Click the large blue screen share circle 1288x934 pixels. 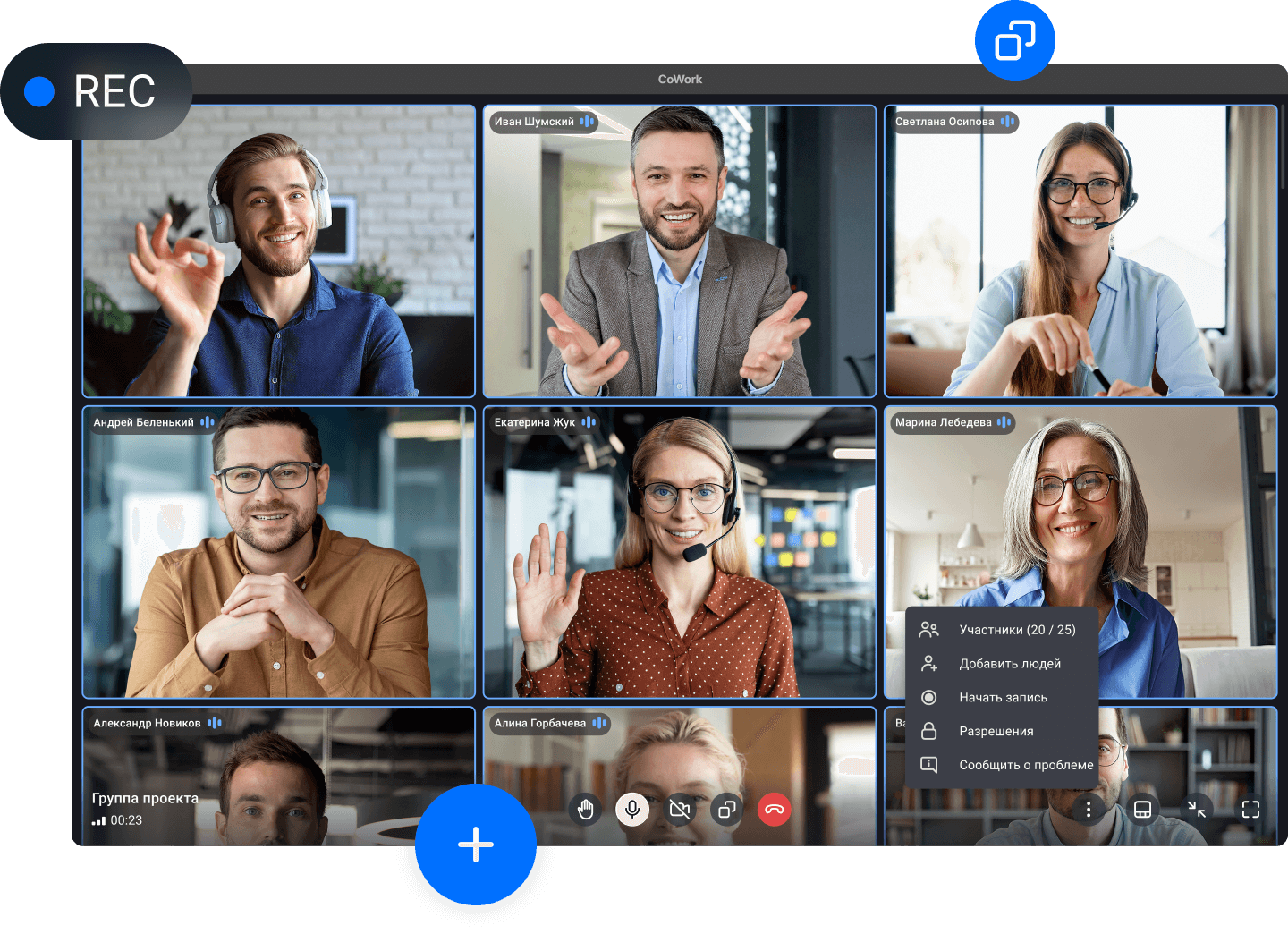click(1014, 40)
